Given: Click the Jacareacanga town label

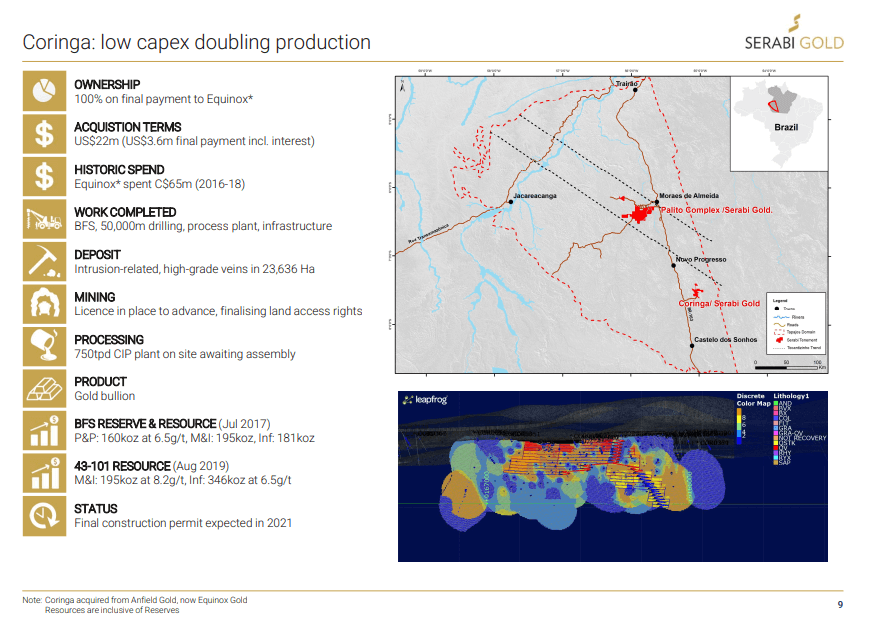Looking at the screenshot, I should (535, 196).
